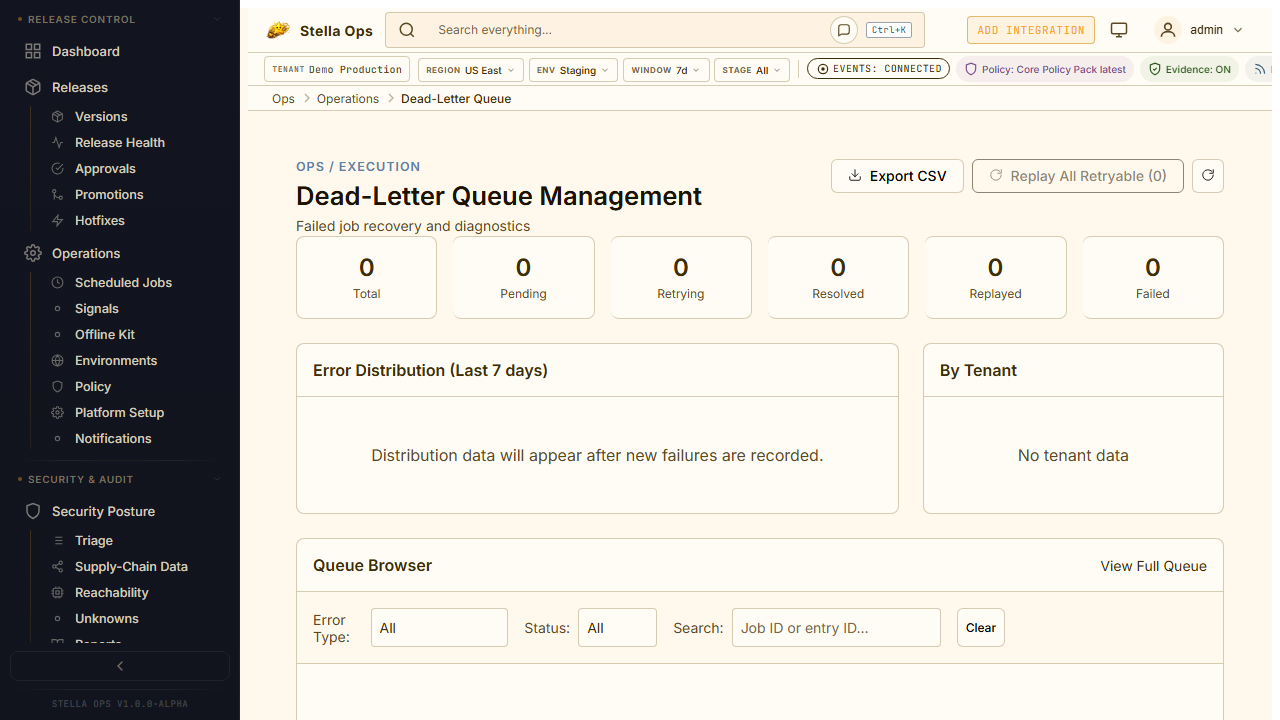Click the Job ID search field
Screen dimensions: 1280x720
(836, 628)
